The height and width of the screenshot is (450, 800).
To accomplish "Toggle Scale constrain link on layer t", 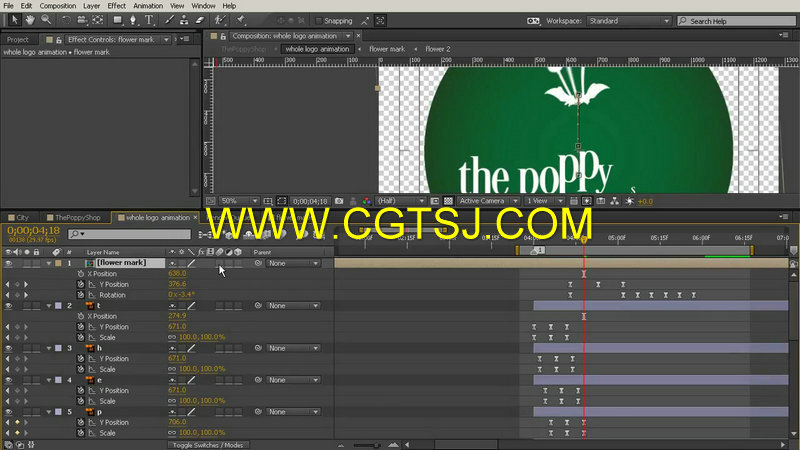I will pyautogui.click(x=172, y=337).
